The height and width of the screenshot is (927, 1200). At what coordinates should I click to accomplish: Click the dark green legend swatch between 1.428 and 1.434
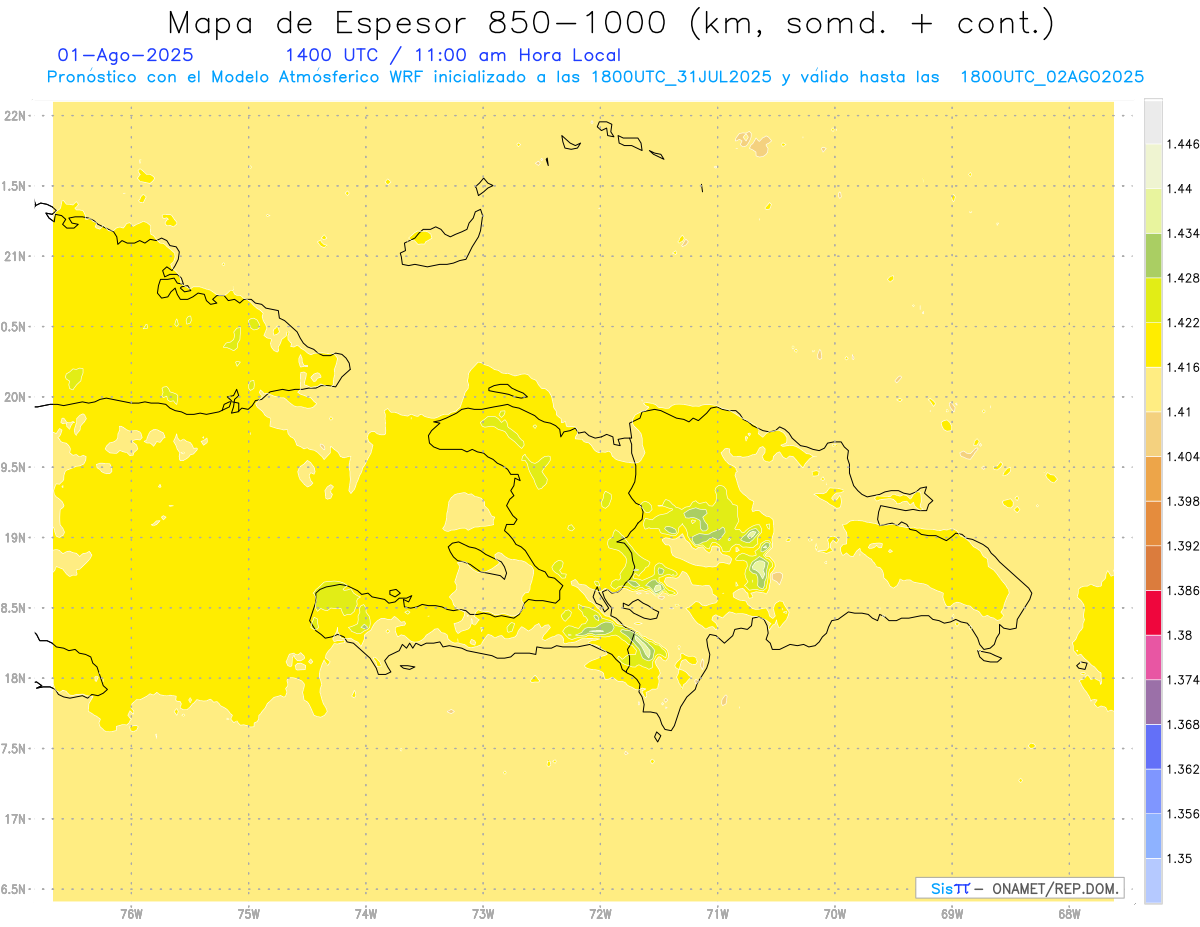(1153, 255)
